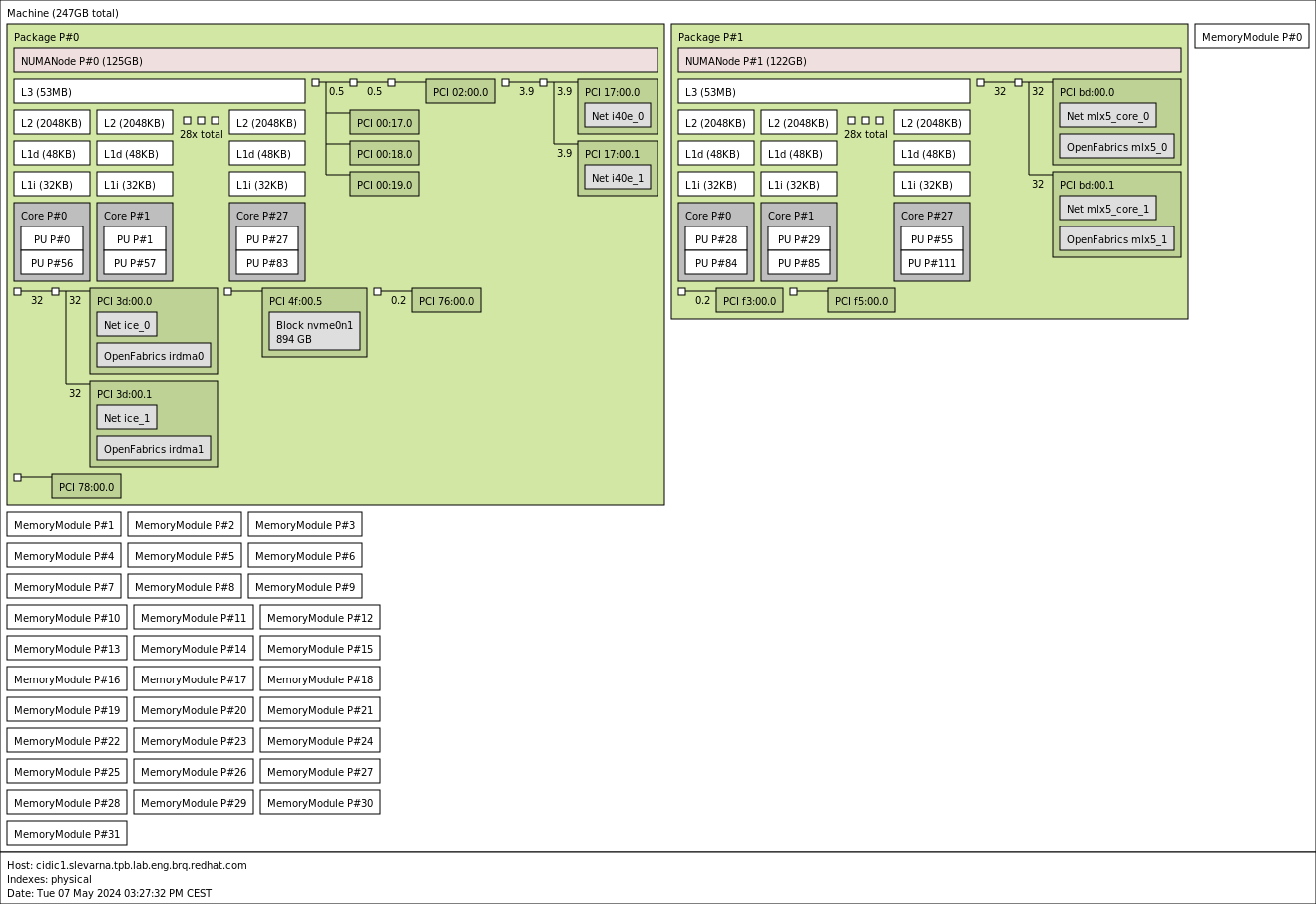Viewport: 1316px width, 904px height.
Task: Click the OpenFabrics mlx5_1 device
Action: (1116, 239)
